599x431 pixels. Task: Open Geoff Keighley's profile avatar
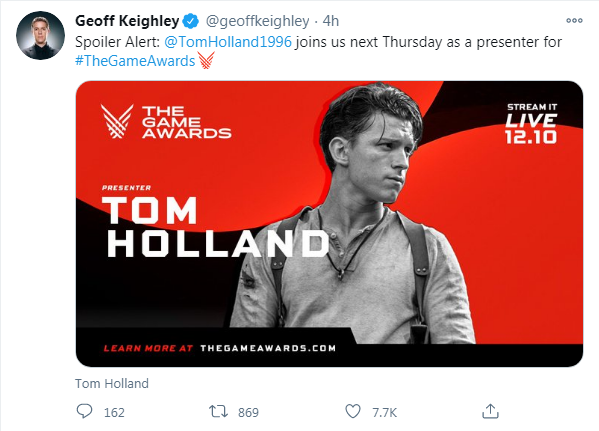(40, 35)
